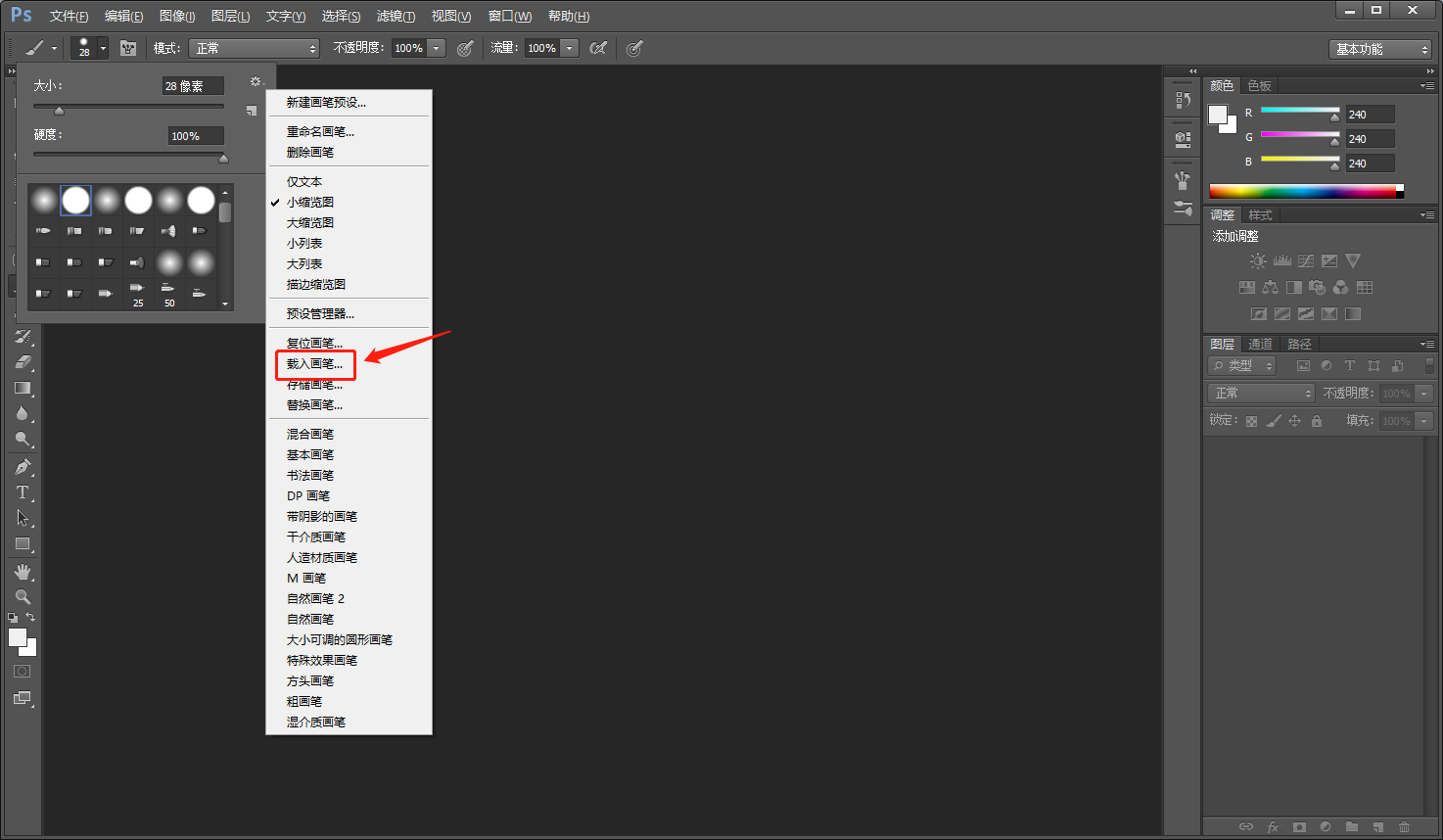The height and width of the screenshot is (840, 1443).
Task: Activate the Zoom magnifier tool
Action: coord(23,596)
